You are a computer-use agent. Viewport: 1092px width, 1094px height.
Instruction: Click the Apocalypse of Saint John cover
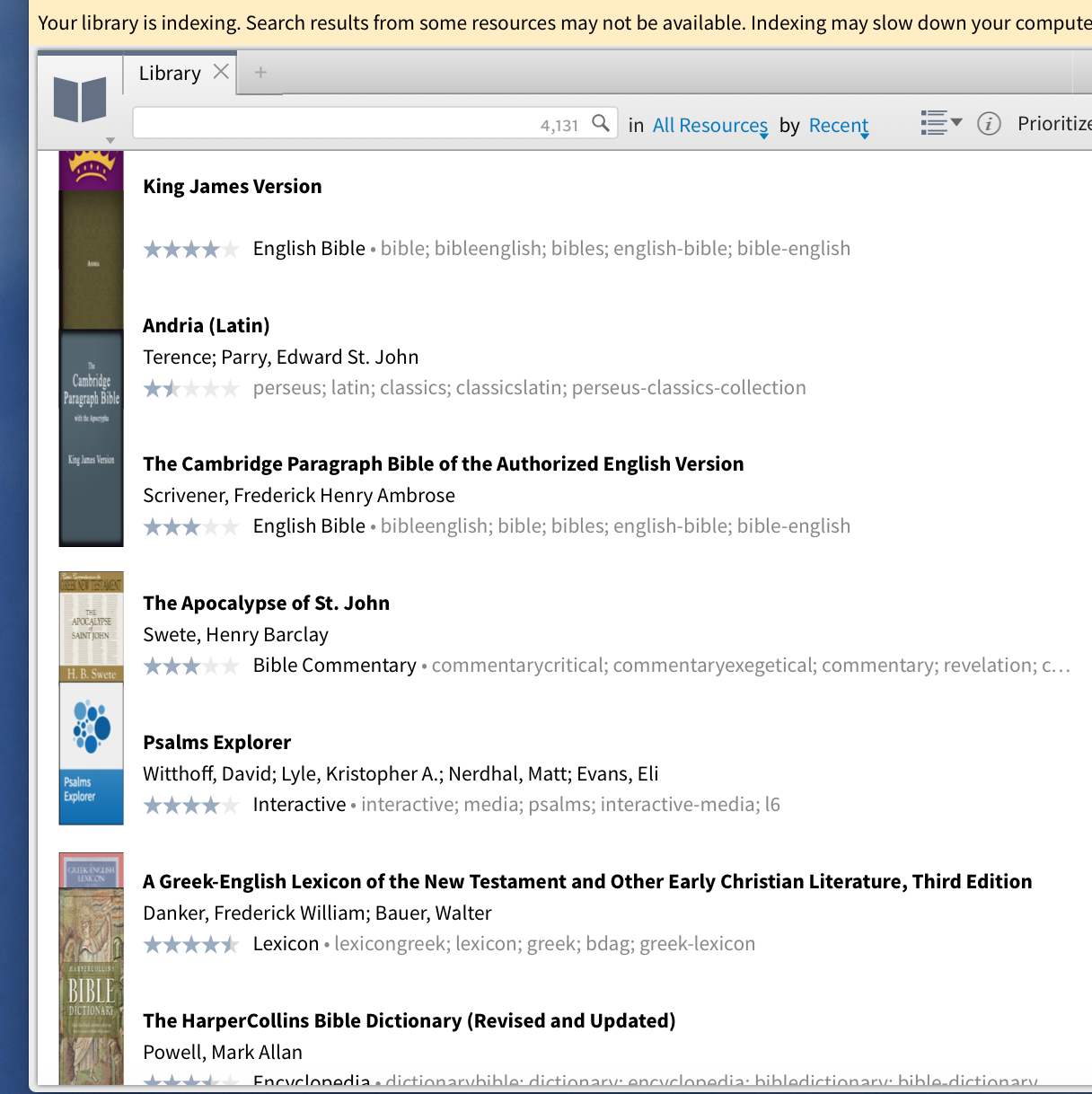(x=91, y=626)
